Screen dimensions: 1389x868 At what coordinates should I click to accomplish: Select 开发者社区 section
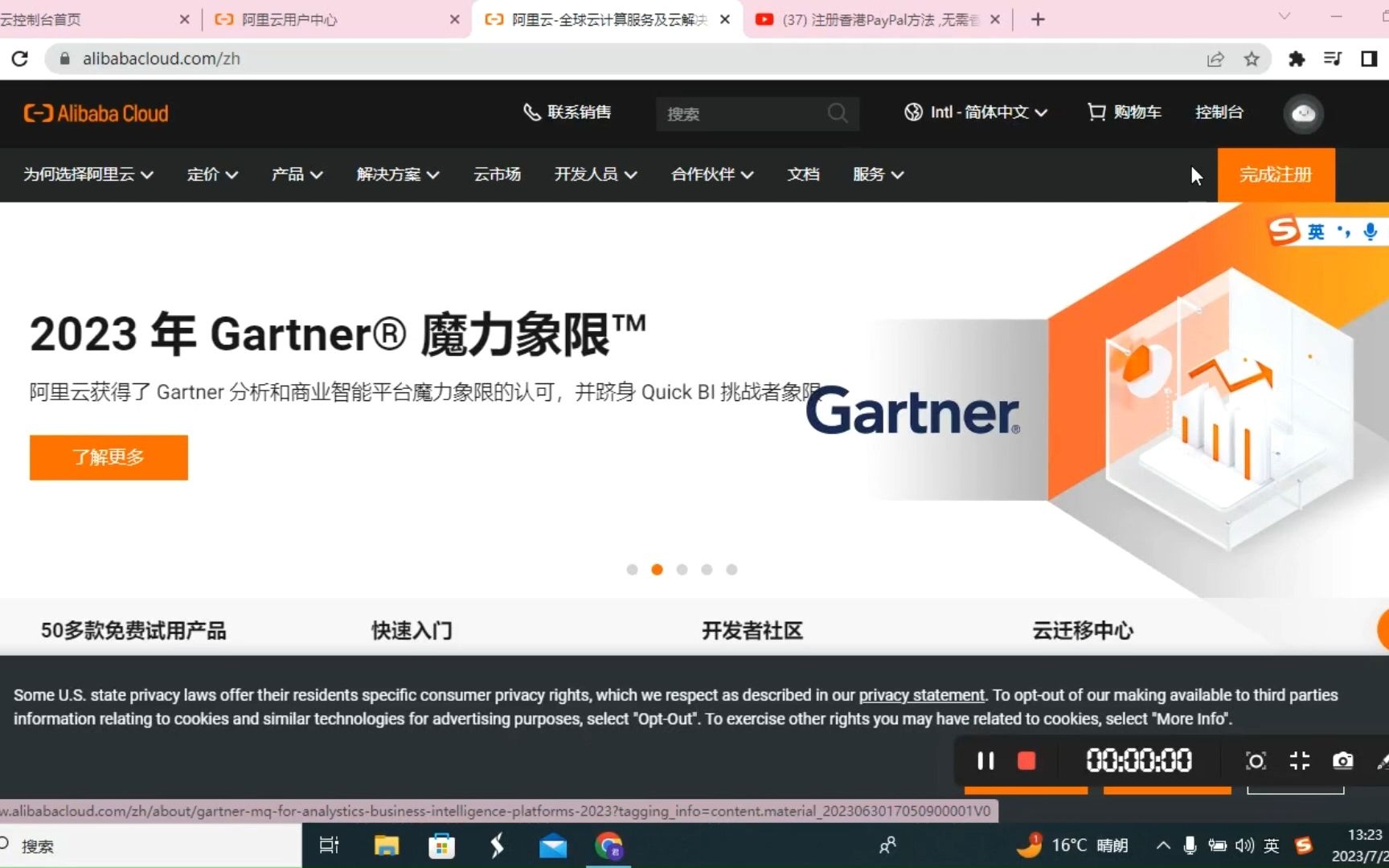[752, 630]
